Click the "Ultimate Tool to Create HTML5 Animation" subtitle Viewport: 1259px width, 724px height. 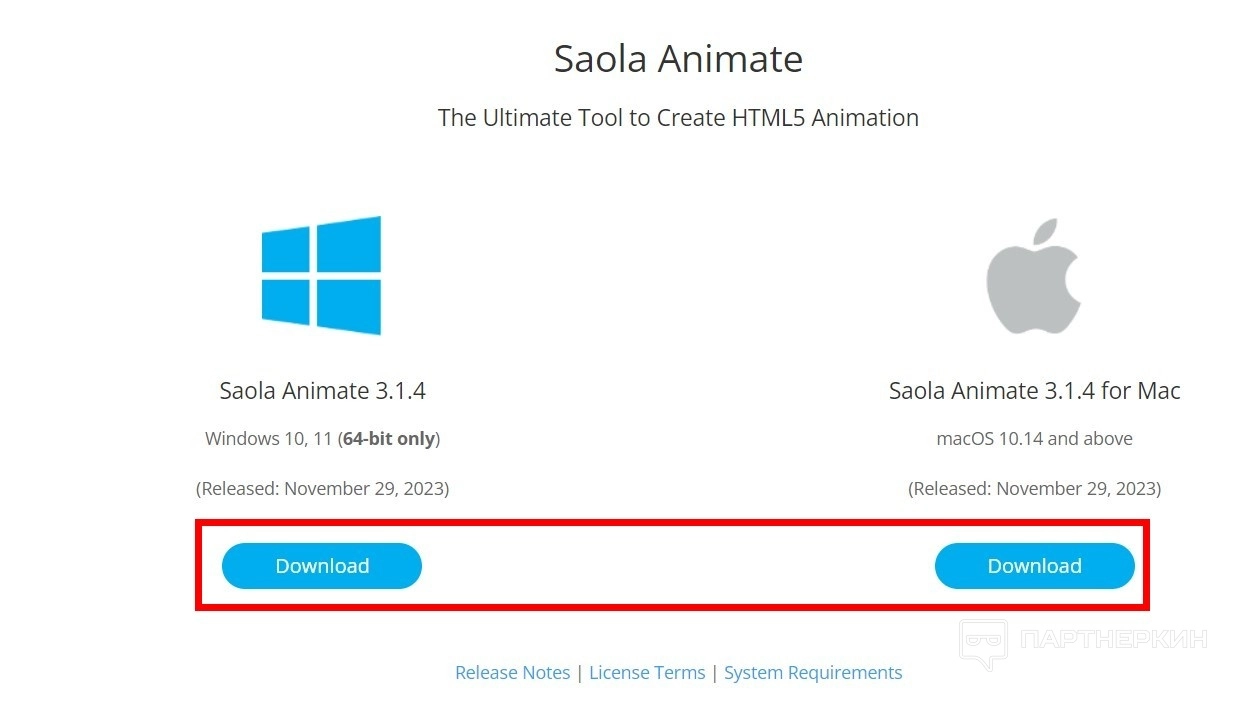click(678, 118)
